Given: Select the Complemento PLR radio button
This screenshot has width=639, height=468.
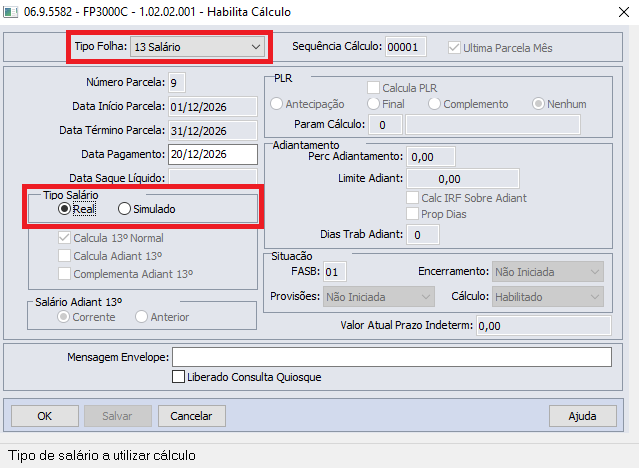Looking at the screenshot, I should pyautogui.click(x=434, y=104).
